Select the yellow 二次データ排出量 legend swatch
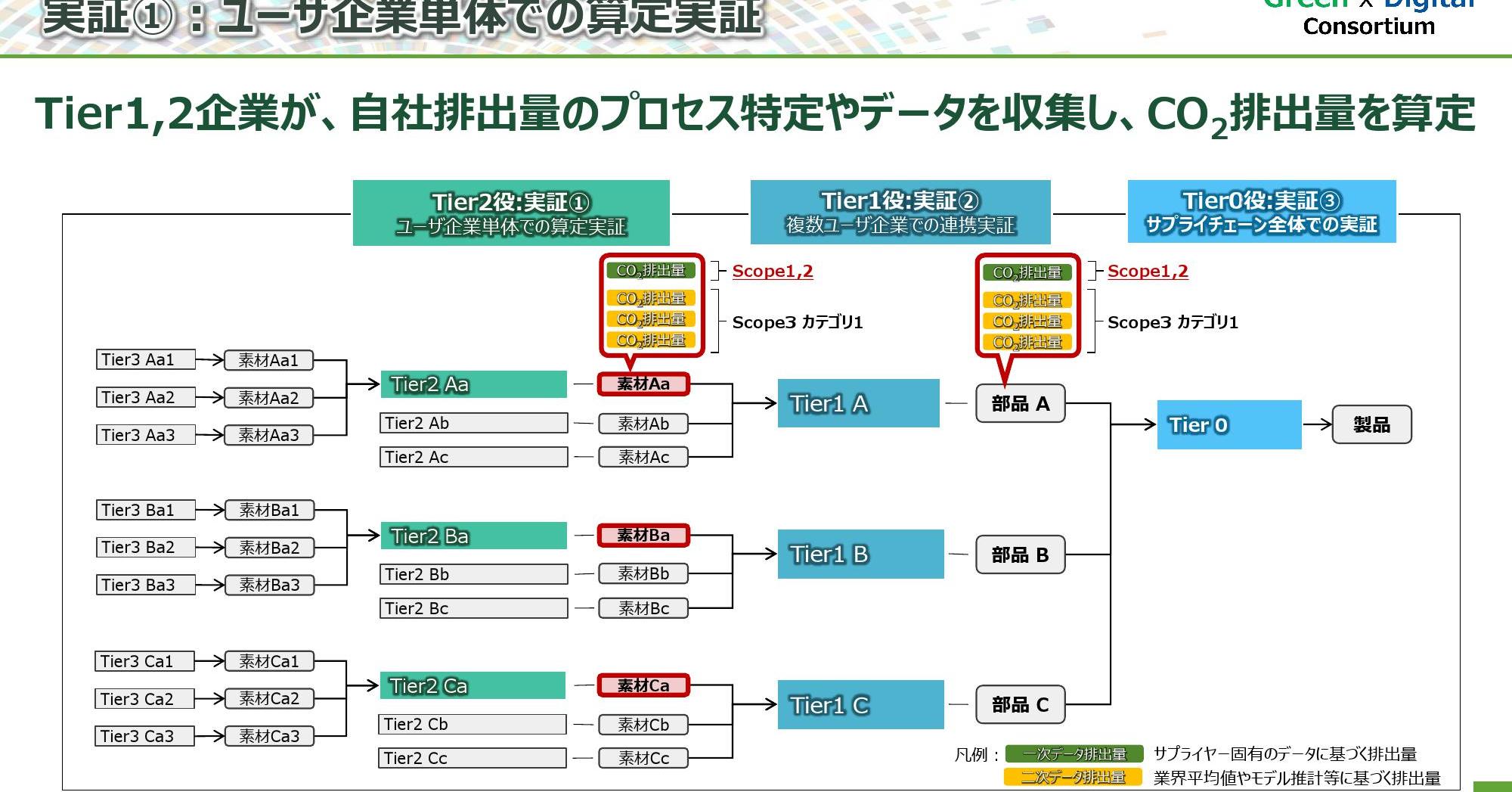The height and width of the screenshot is (792, 1512). (x=1074, y=777)
